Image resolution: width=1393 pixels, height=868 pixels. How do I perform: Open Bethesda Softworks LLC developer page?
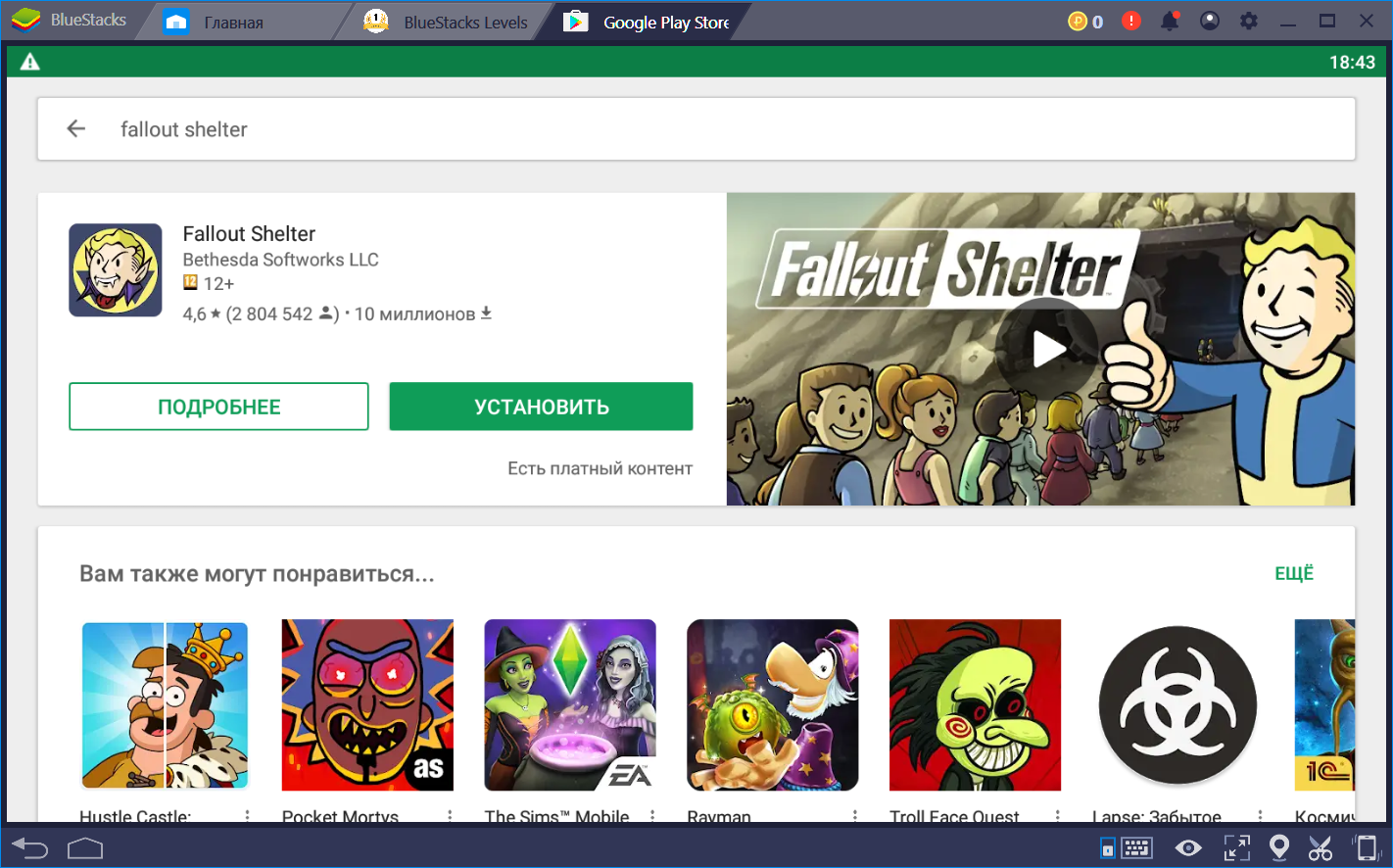tap(280, 260)
